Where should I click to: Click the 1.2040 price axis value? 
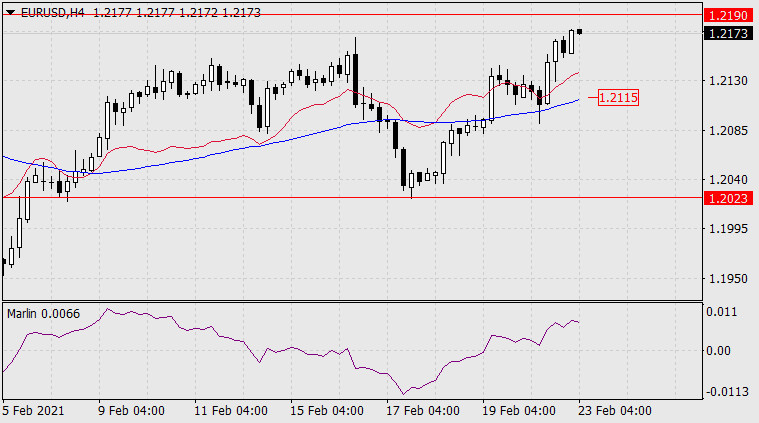point(728,180)
